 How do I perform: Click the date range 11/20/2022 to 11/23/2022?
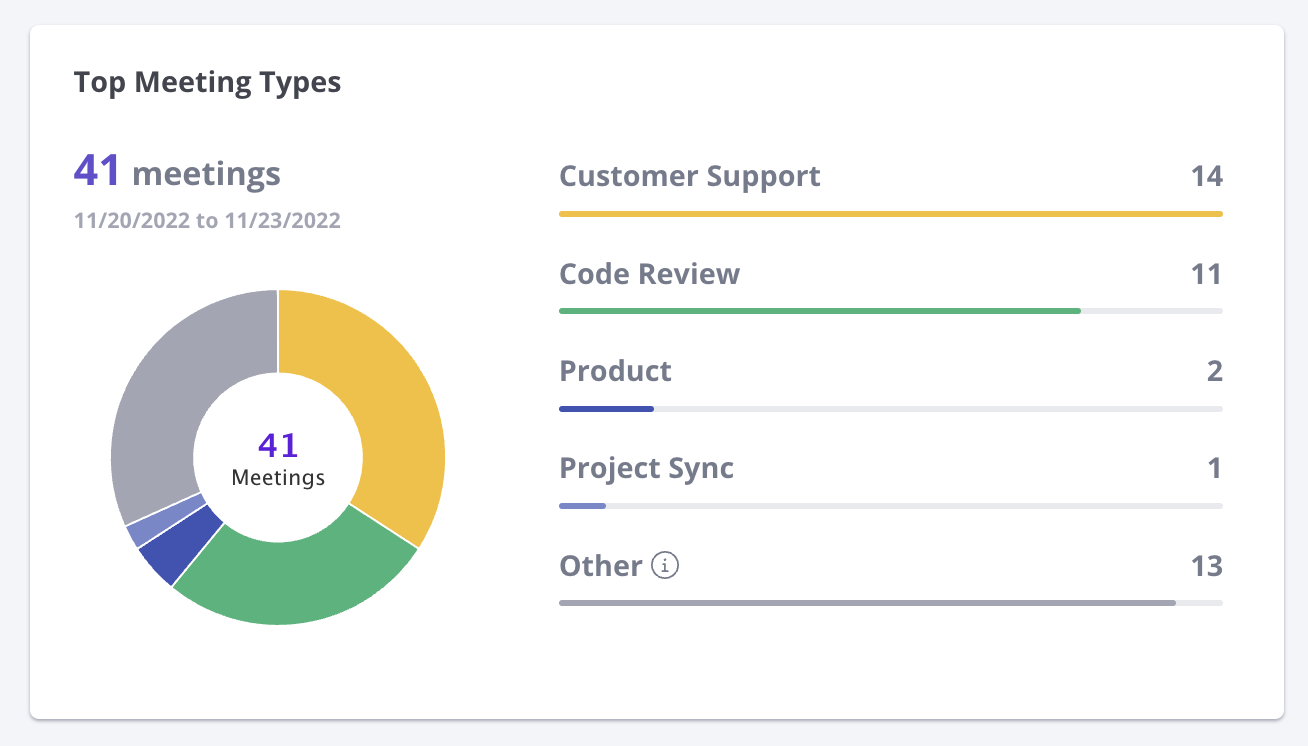(x=207, y=221)
